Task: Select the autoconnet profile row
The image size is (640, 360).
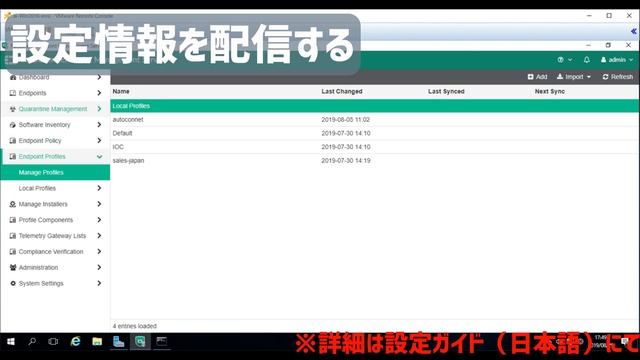Action: coord(375,120)
